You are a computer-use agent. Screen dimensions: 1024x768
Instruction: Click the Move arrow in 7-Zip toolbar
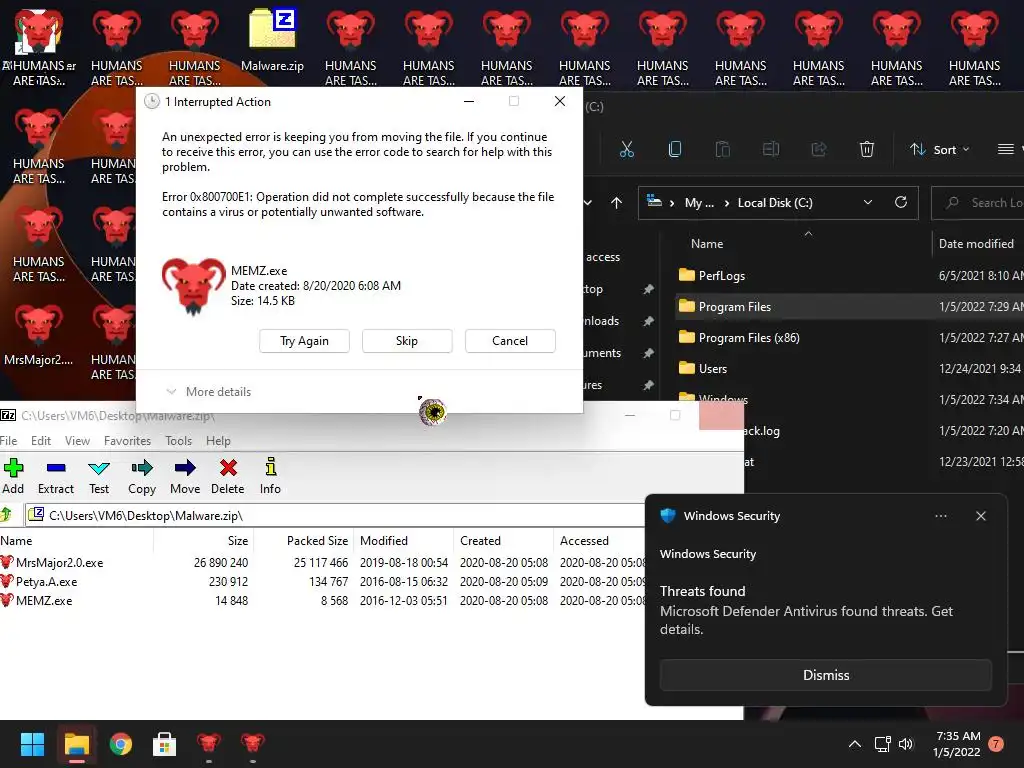[185, 476]
